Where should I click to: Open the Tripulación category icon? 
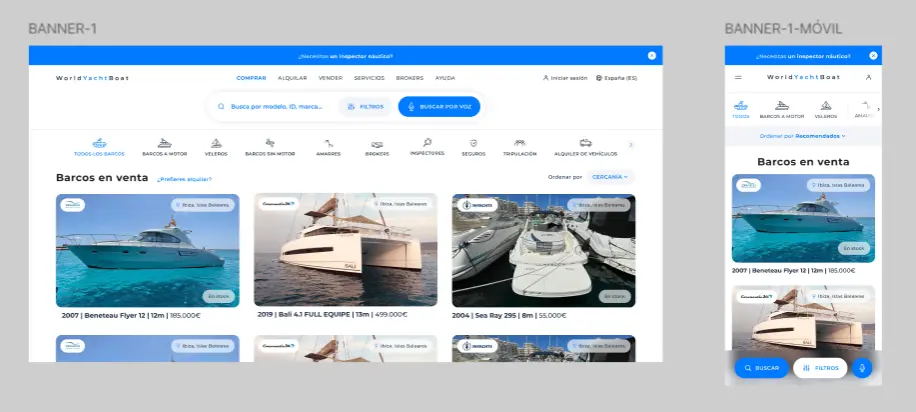pyautogui.click(x=519, y=143)
